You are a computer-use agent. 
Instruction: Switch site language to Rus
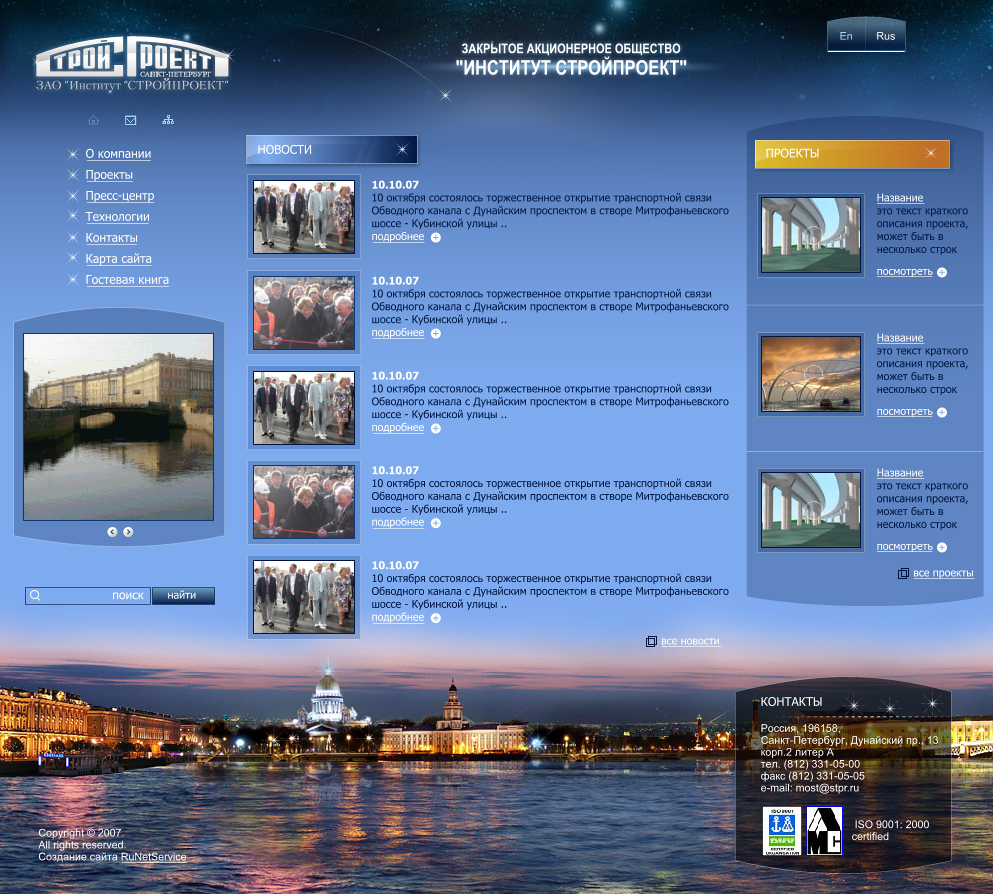coord(885,36)
